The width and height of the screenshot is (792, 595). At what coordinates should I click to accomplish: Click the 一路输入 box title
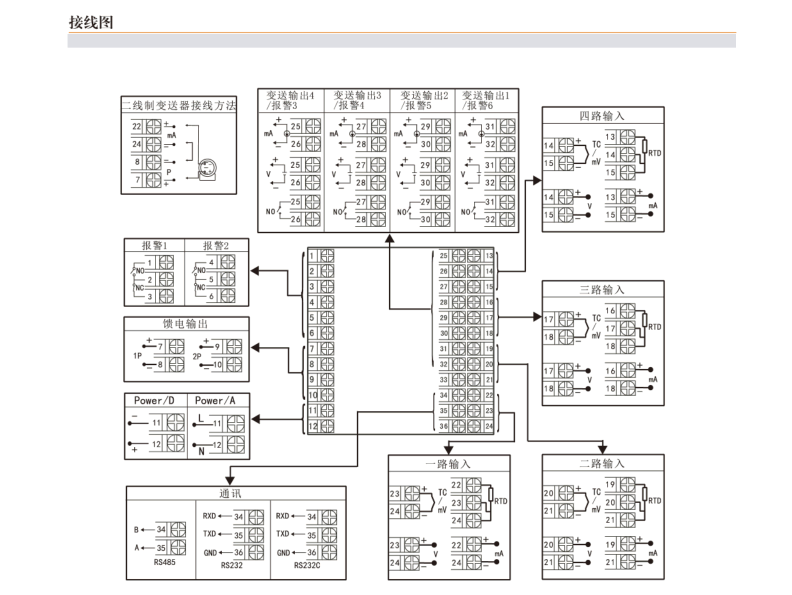tap(447, 464)
